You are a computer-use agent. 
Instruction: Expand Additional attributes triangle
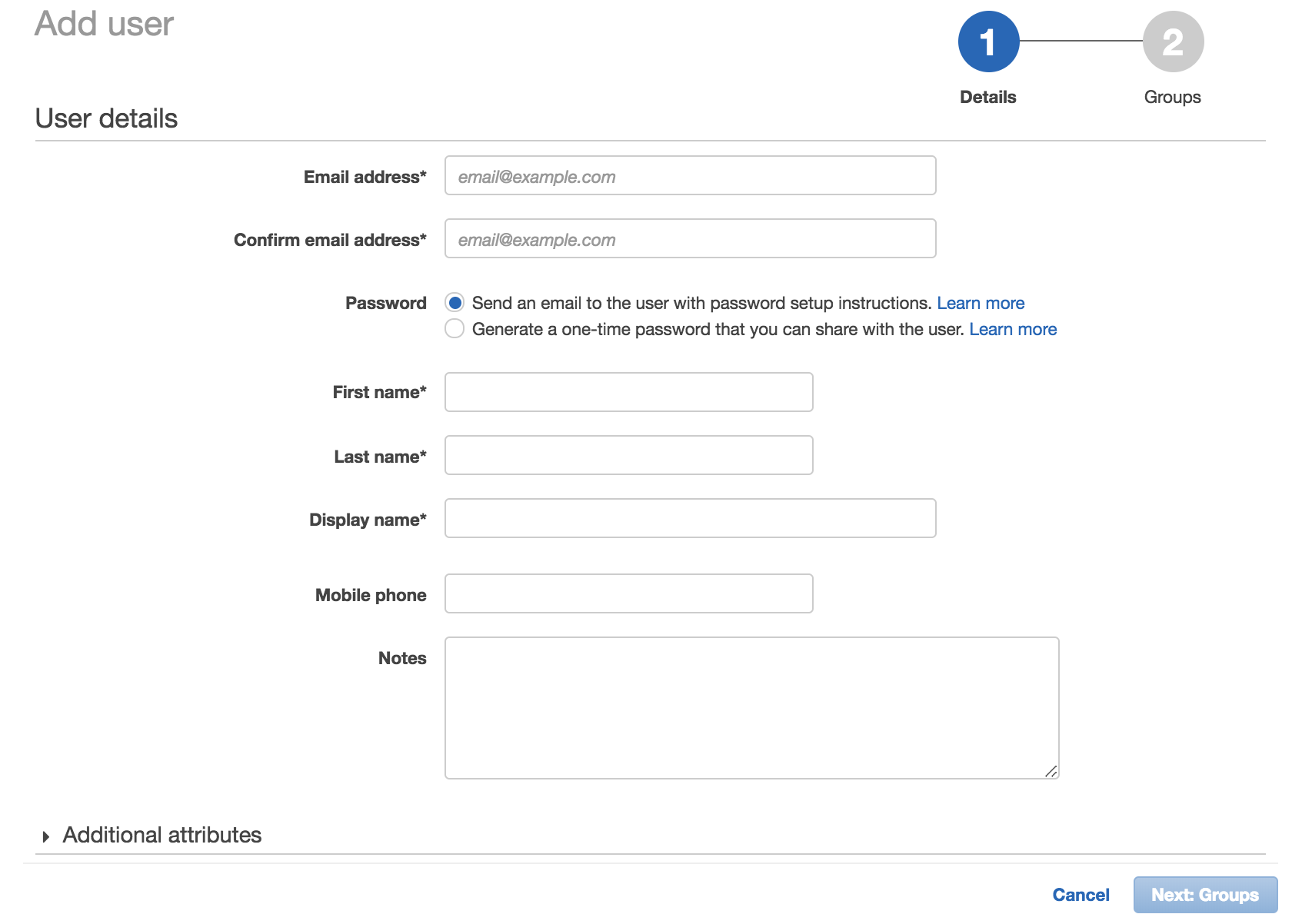(x=46, y=836)
